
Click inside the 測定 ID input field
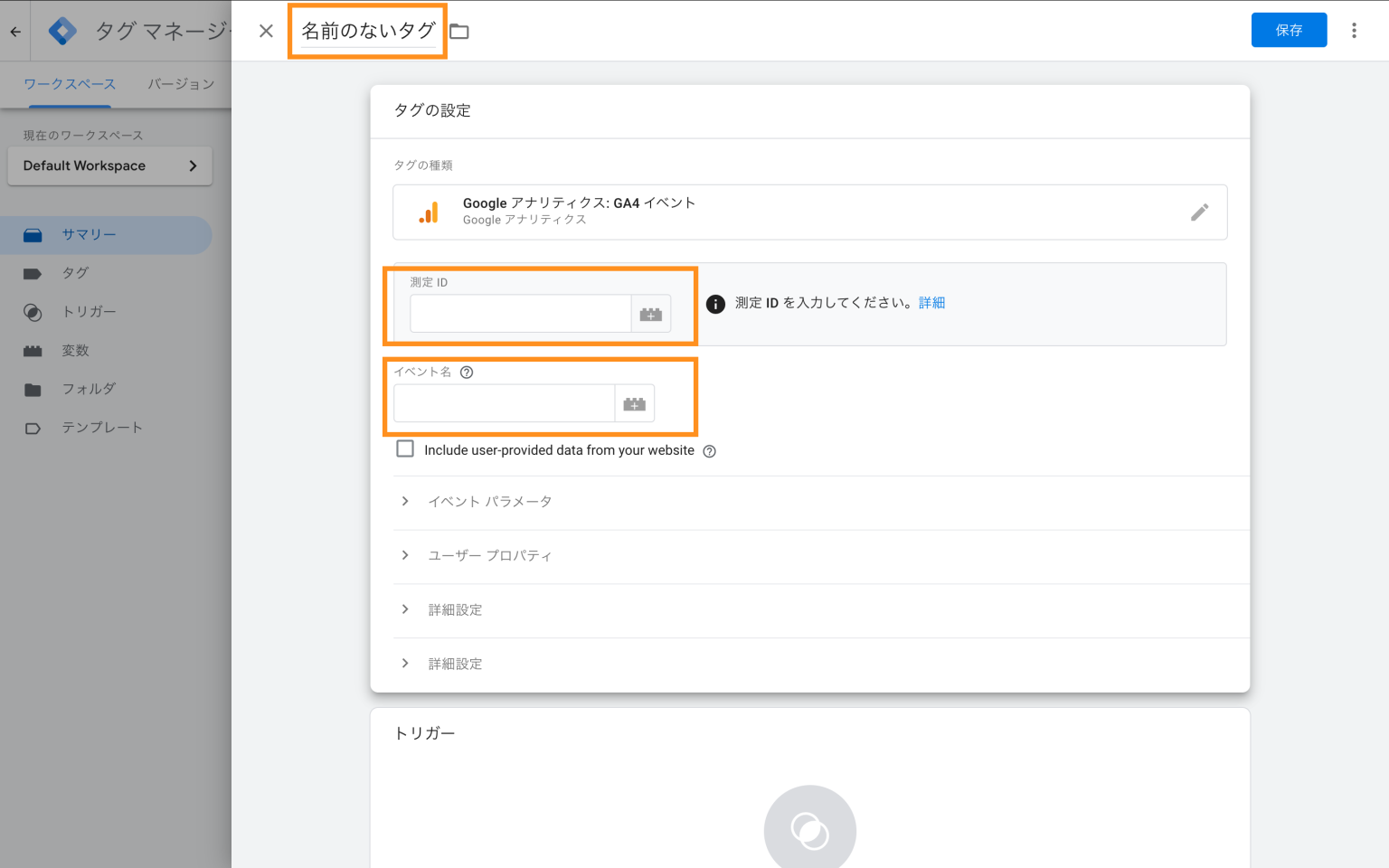coord(520,314)
